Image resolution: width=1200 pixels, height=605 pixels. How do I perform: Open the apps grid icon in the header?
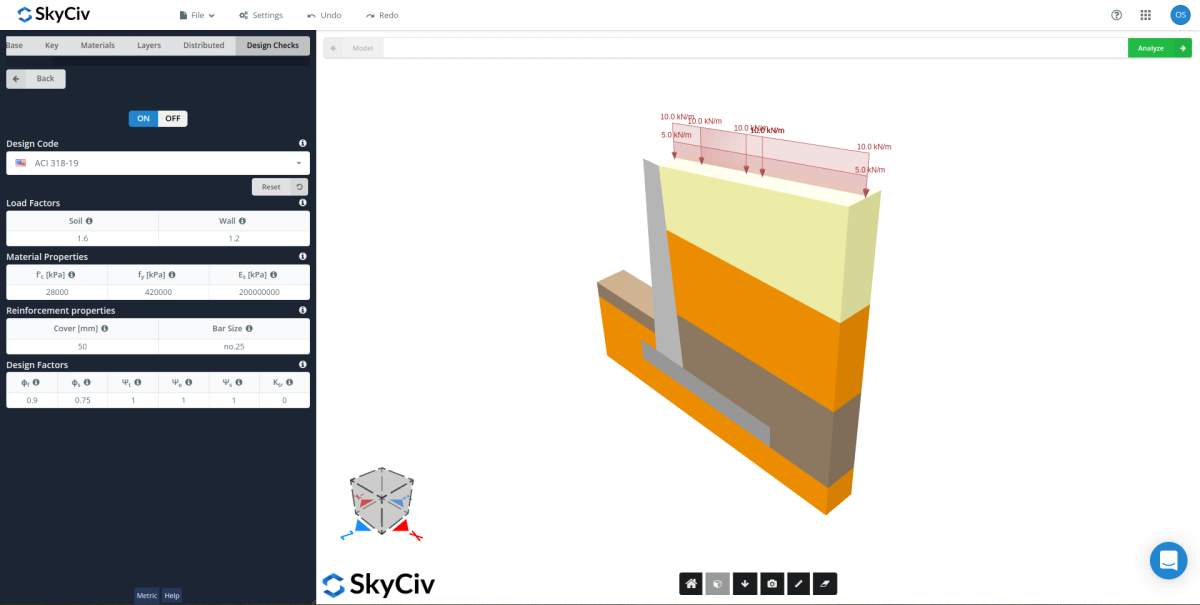click(x=1145, y=14)
